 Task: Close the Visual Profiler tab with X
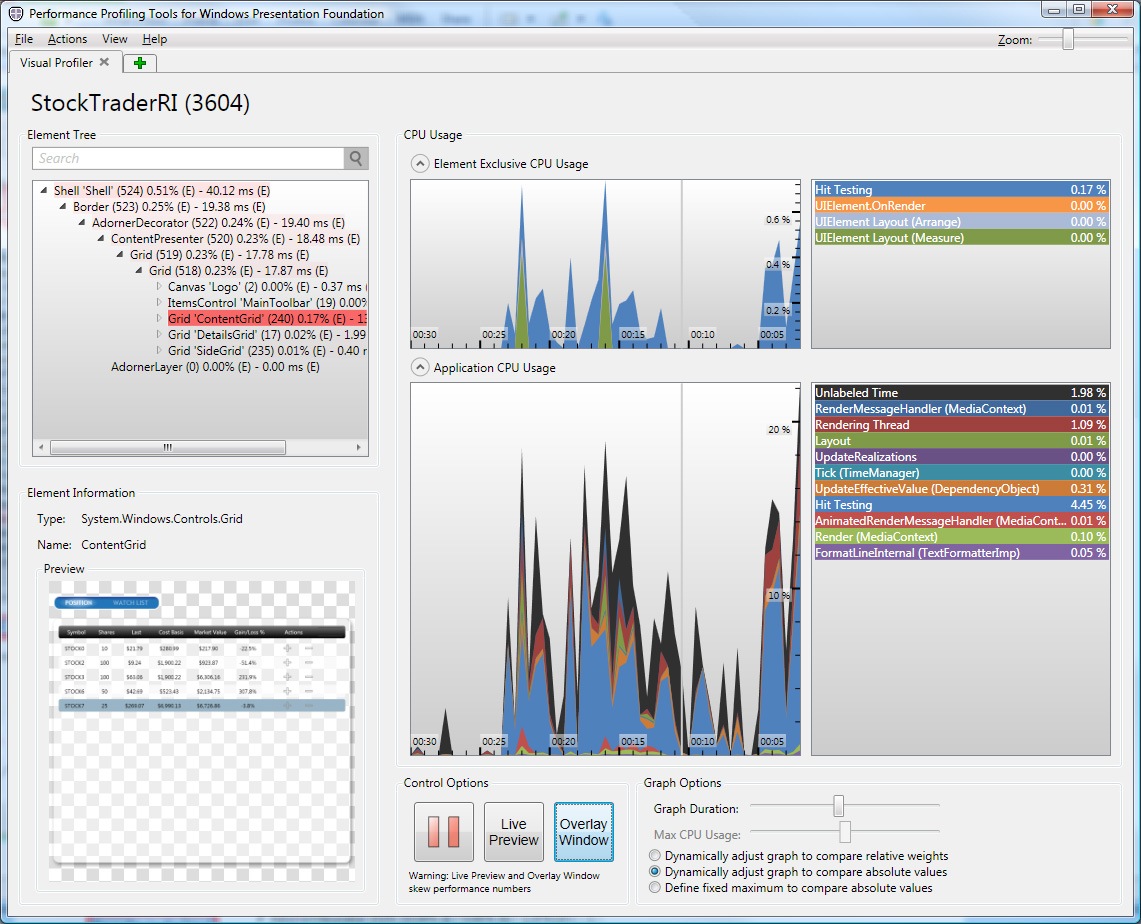pyautogui.click(x=105, y=62)
